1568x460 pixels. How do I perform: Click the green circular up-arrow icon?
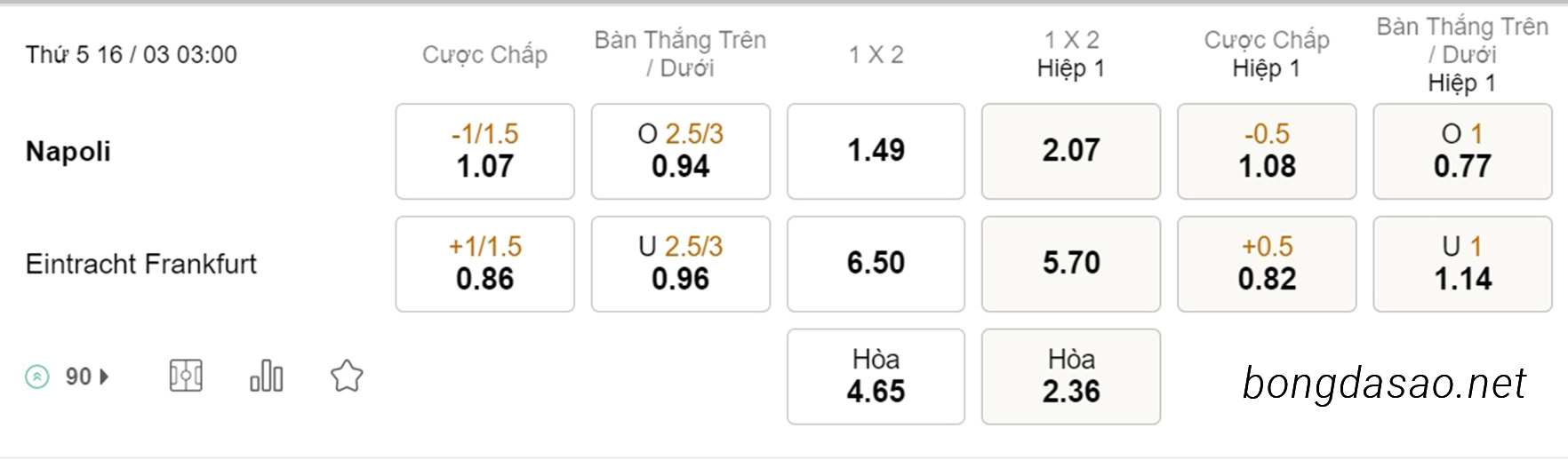pos(37,377)
